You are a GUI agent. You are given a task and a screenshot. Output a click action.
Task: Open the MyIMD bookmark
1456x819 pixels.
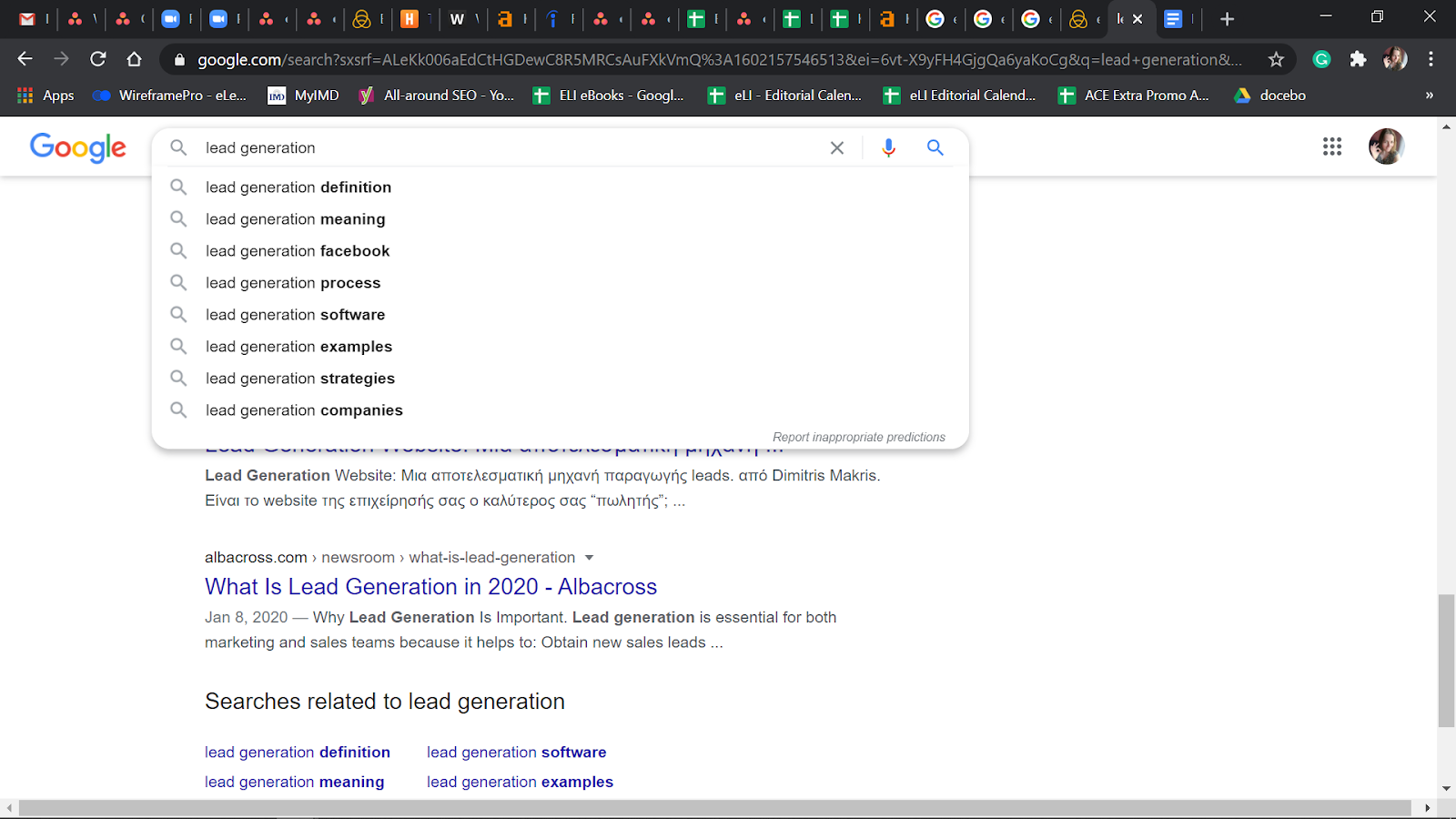[304, 95]
